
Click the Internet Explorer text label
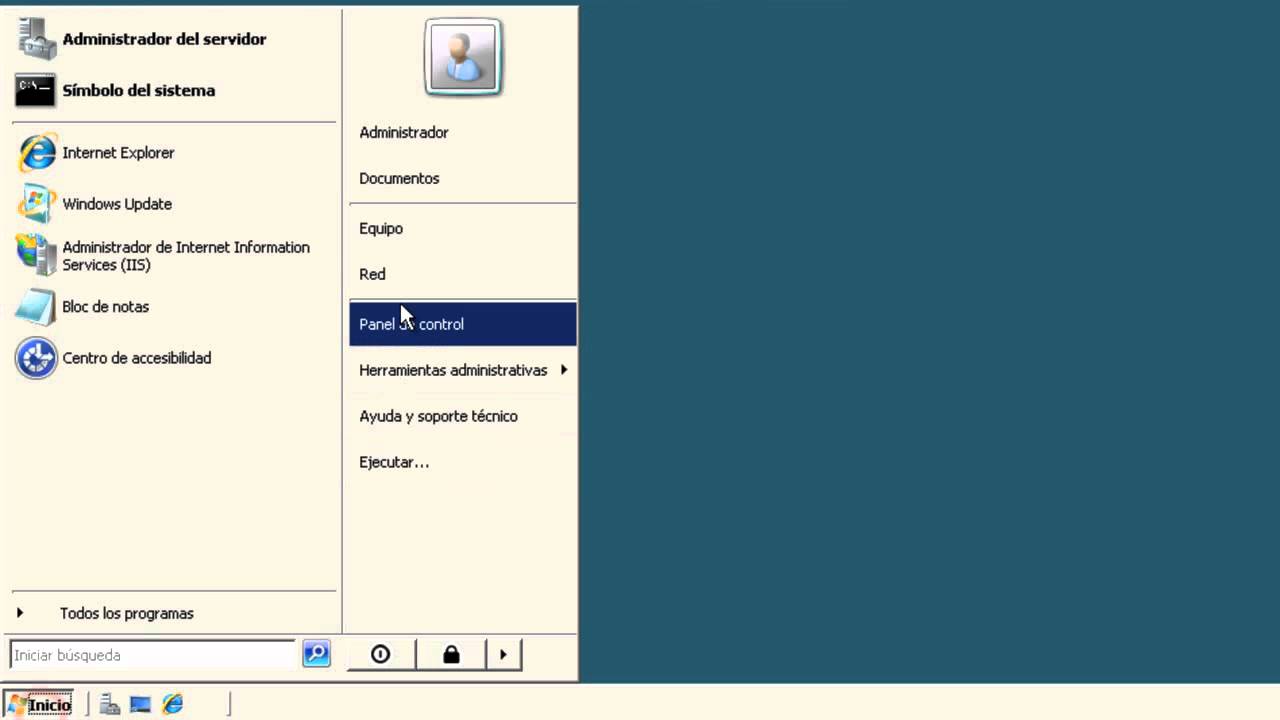(118, 153)
